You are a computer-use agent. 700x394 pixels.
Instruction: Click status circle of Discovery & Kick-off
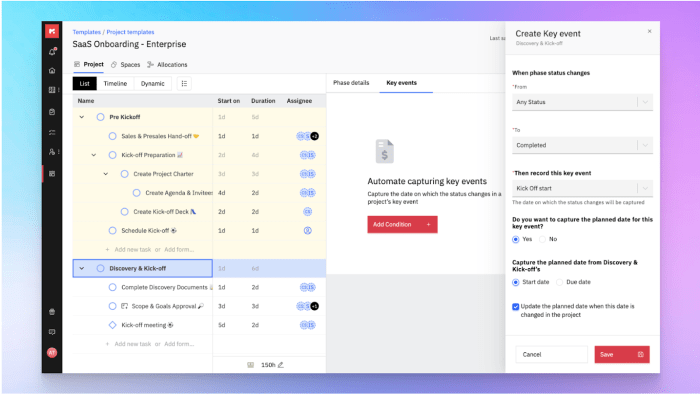point(100,268)
